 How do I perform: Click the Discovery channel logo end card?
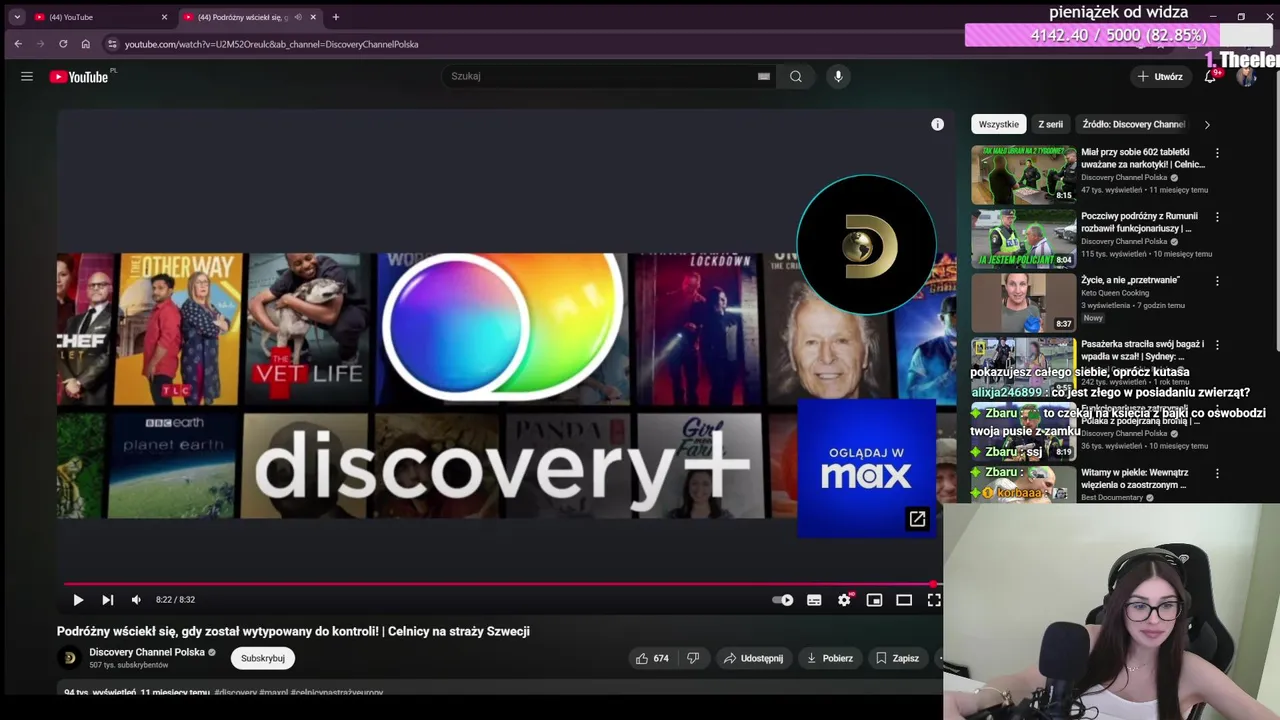click(866, 245)
